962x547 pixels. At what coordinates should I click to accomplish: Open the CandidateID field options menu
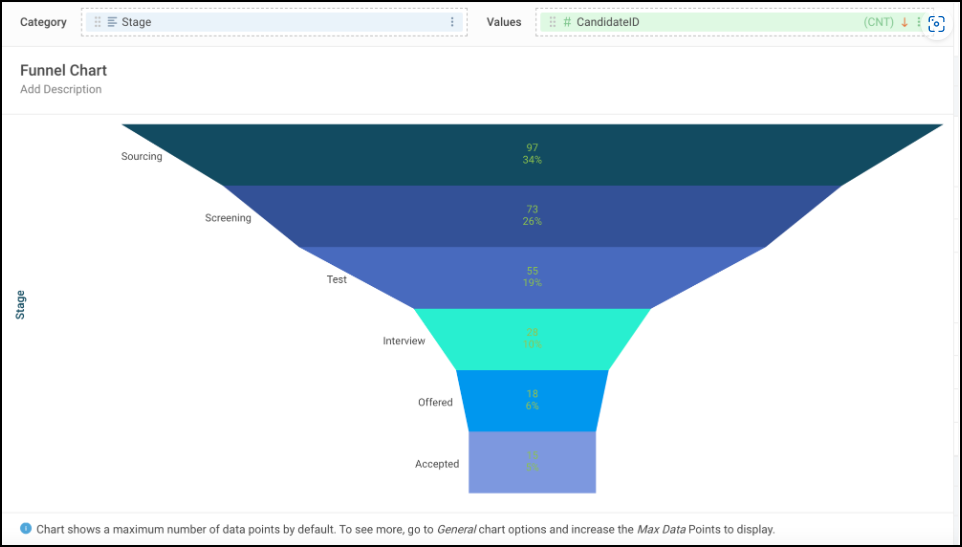point(919,22)
